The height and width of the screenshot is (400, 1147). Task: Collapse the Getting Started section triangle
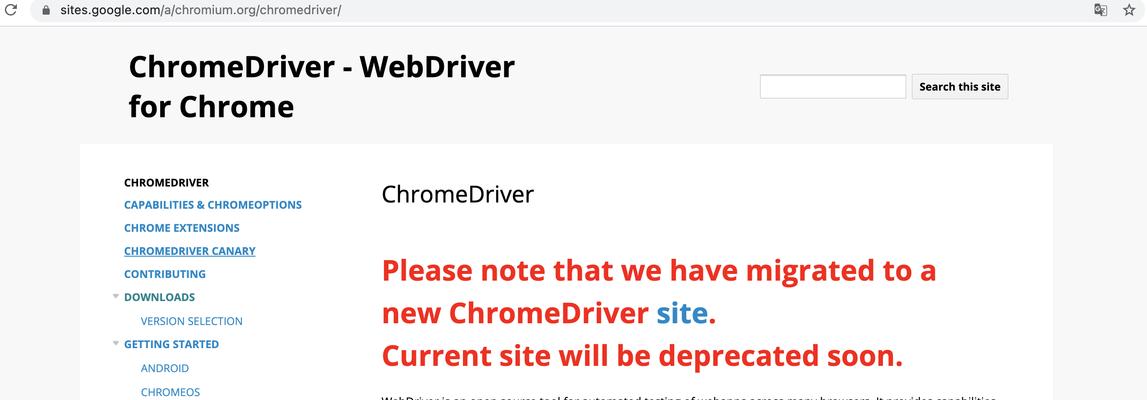(116, 344)
